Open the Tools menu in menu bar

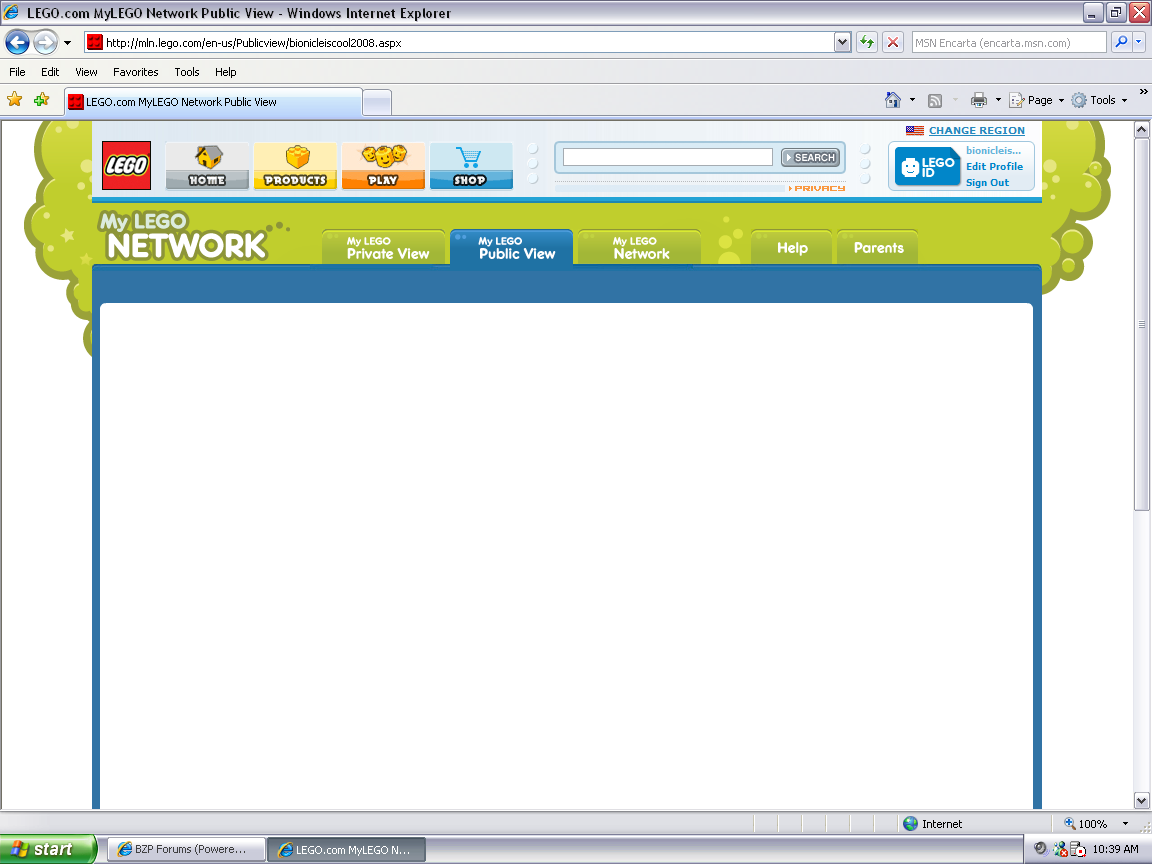[187, 72]
